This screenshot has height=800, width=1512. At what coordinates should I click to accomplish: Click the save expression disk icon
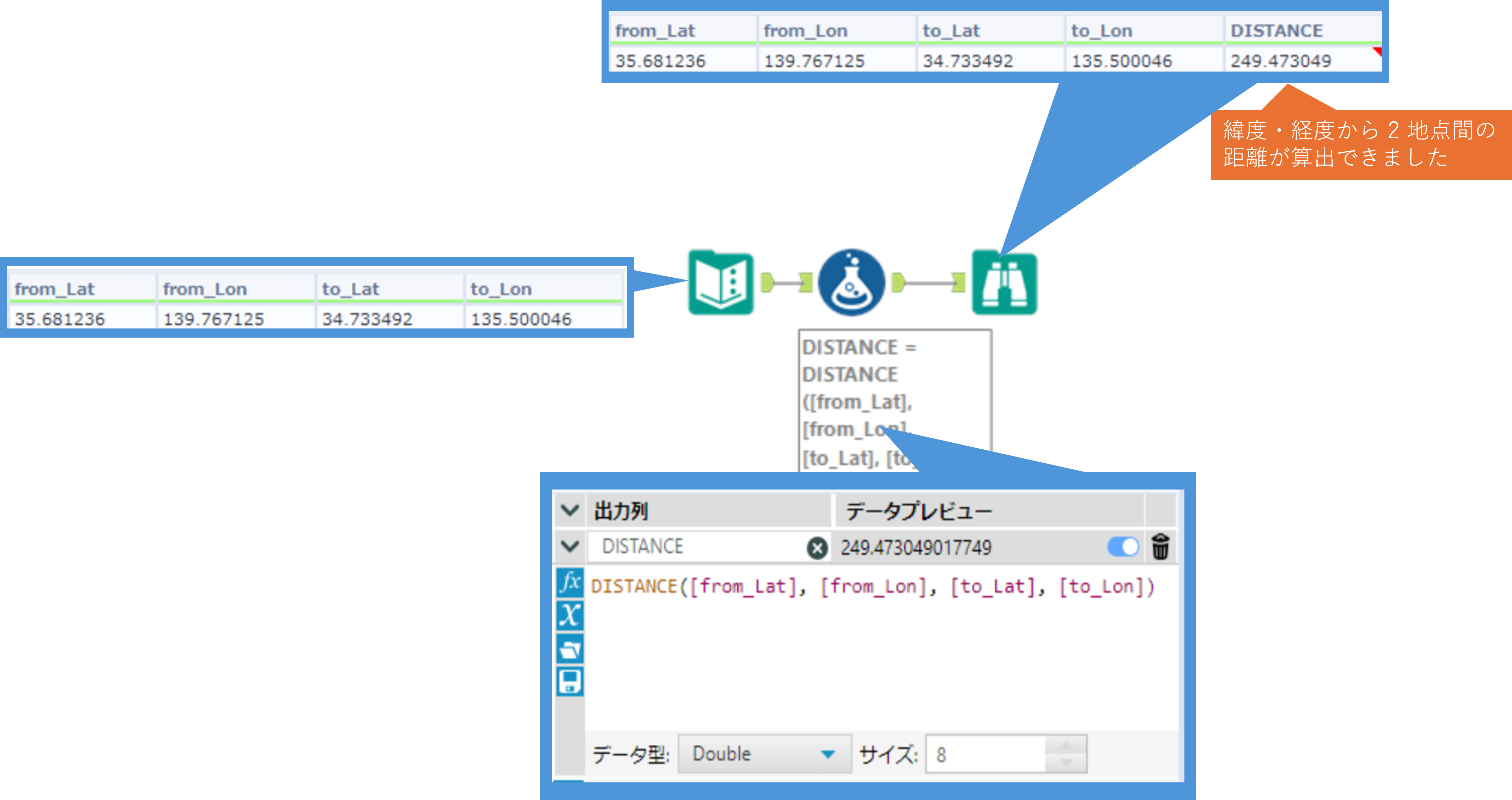[x=569, y=682]
